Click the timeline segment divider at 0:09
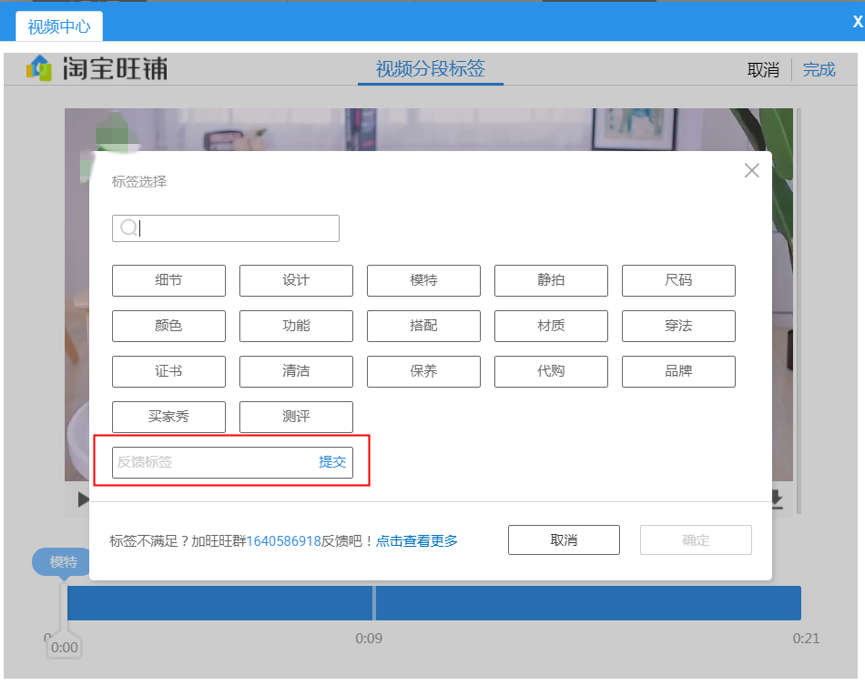The image size is (865, 696). pos(373,603)
